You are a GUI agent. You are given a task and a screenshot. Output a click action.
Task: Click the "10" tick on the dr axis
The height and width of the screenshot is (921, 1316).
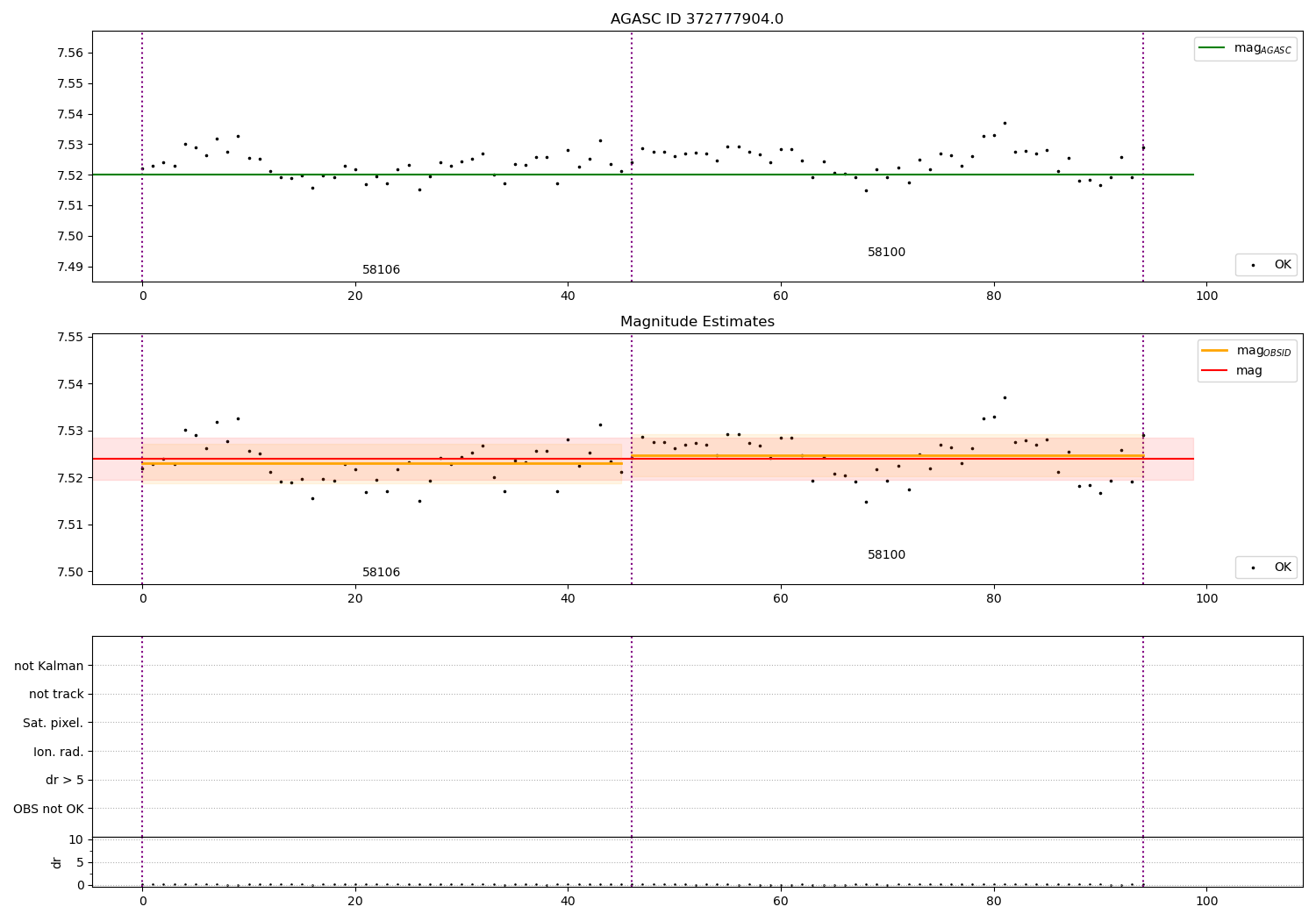pos(76,839)
